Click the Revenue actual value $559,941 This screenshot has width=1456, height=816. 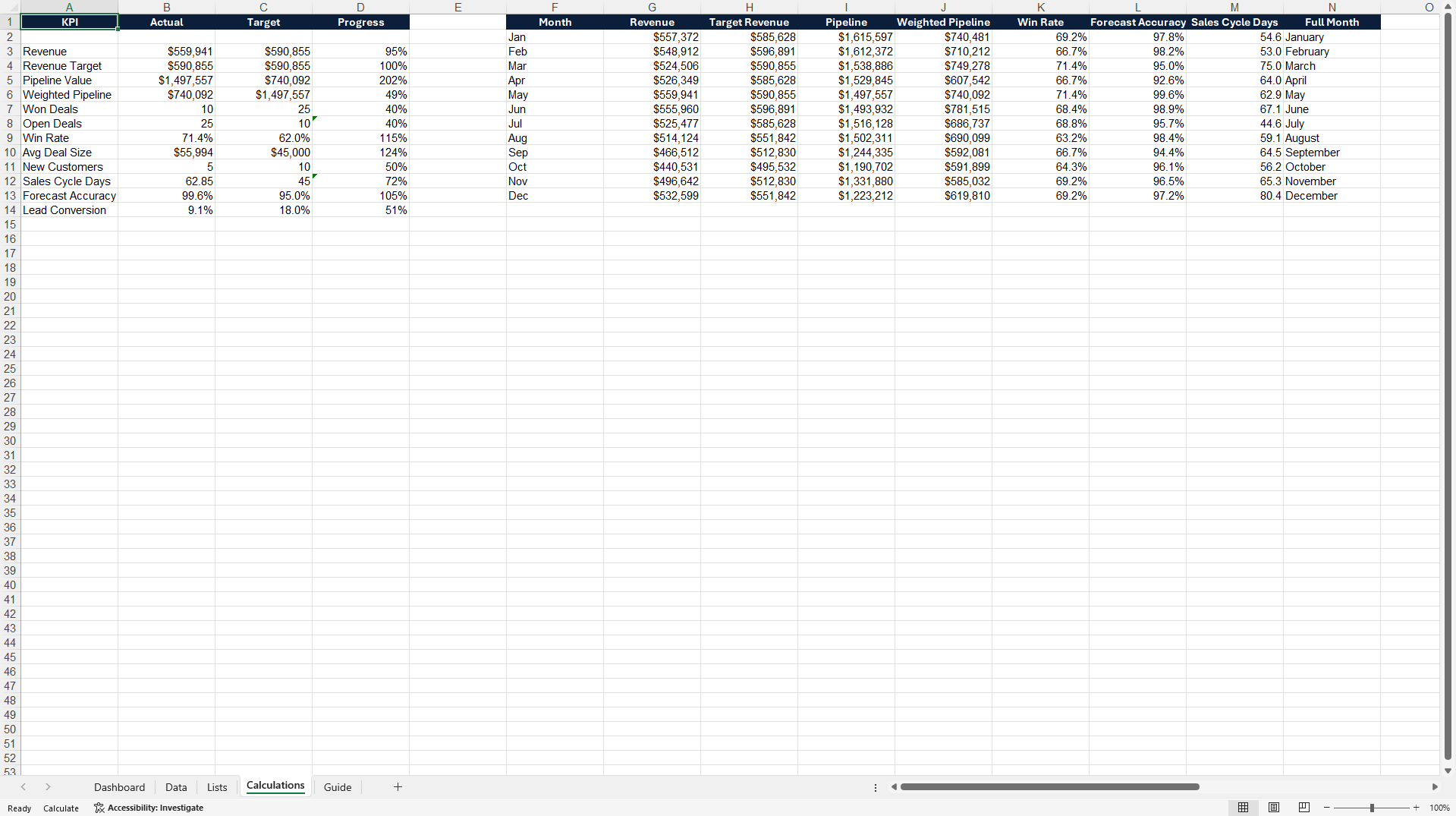166,52
